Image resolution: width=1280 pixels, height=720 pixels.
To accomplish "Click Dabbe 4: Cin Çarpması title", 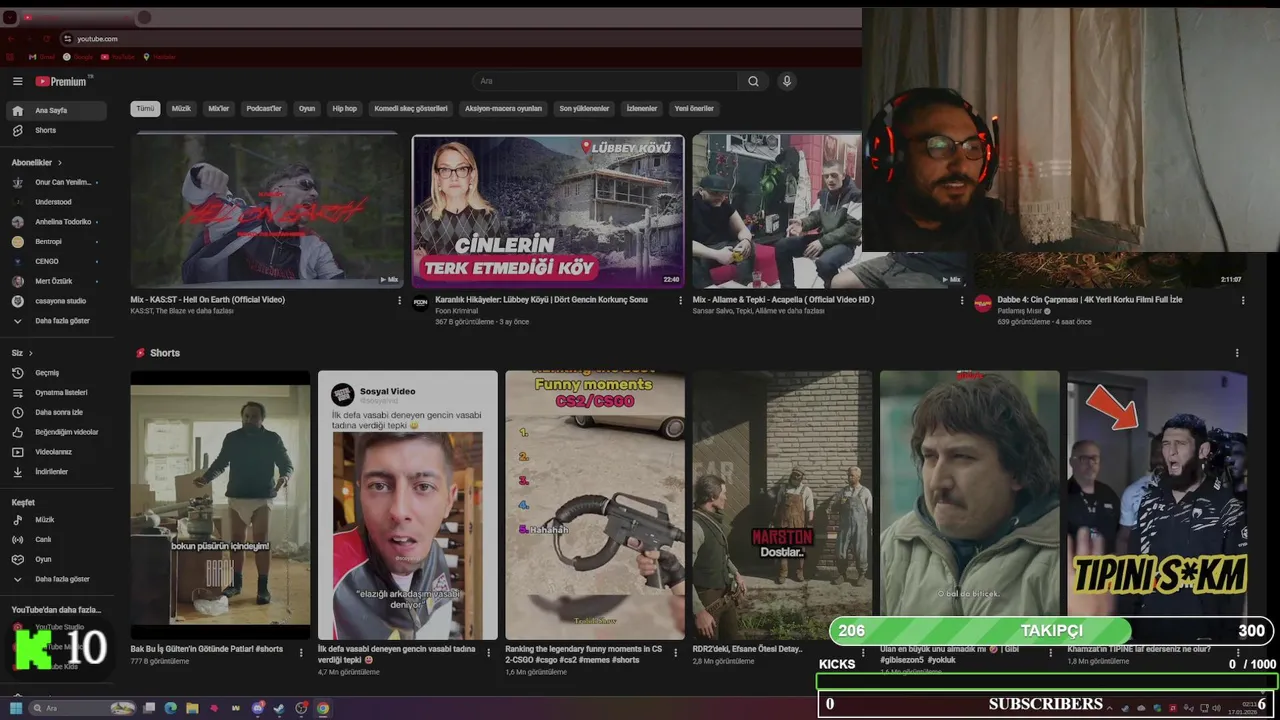I will (x=1090, y=300).
